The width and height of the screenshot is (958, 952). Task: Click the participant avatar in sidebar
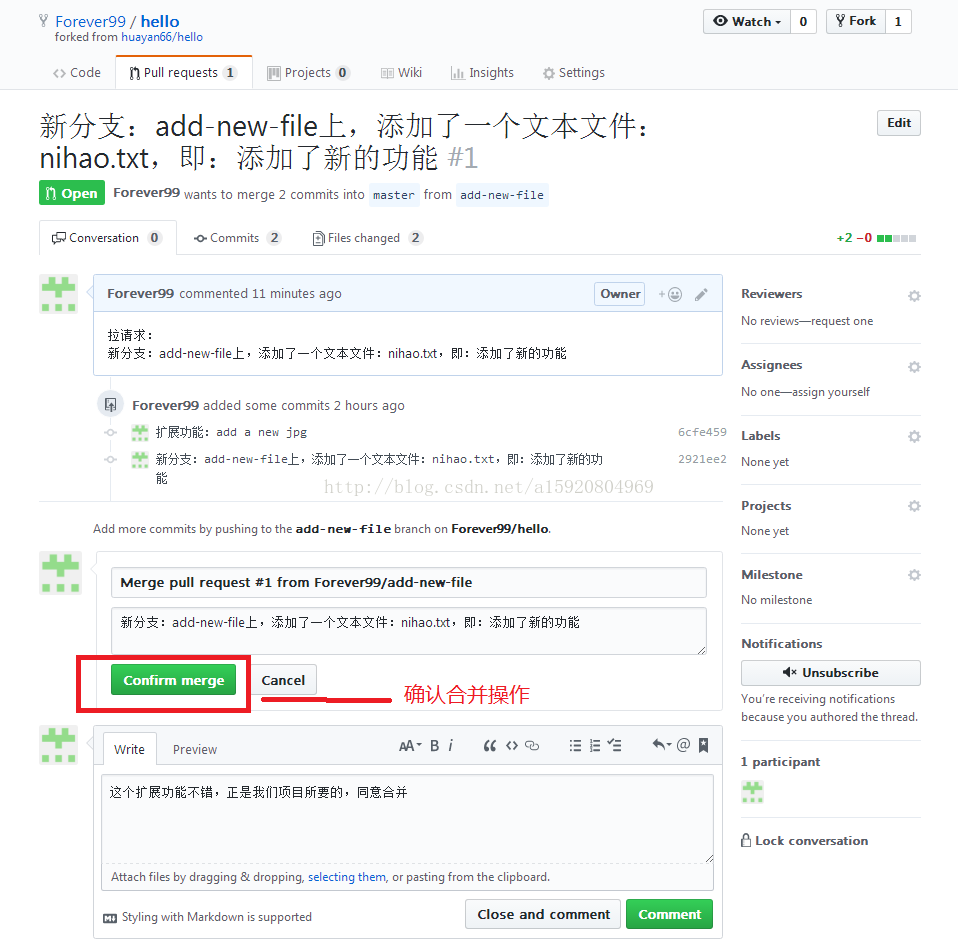[752, 792]
